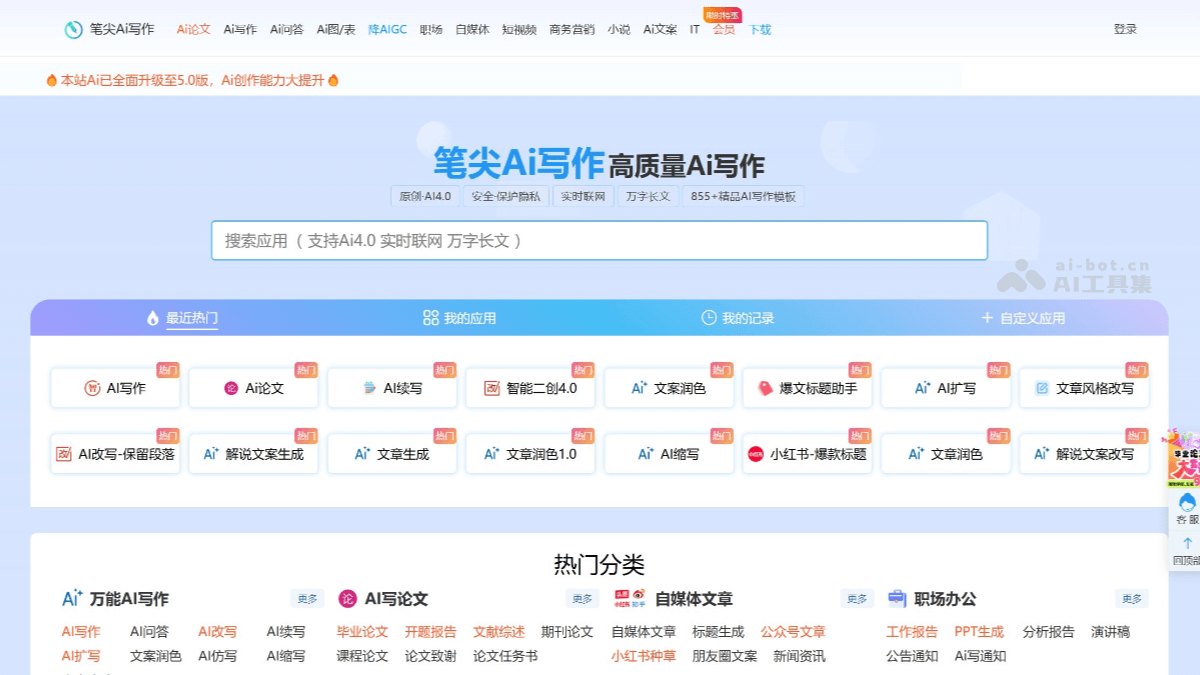This screenshot has height=675, width=1200.
Task: Expand 更多 for AI写论文 category
Action: (x=582, y=599)
